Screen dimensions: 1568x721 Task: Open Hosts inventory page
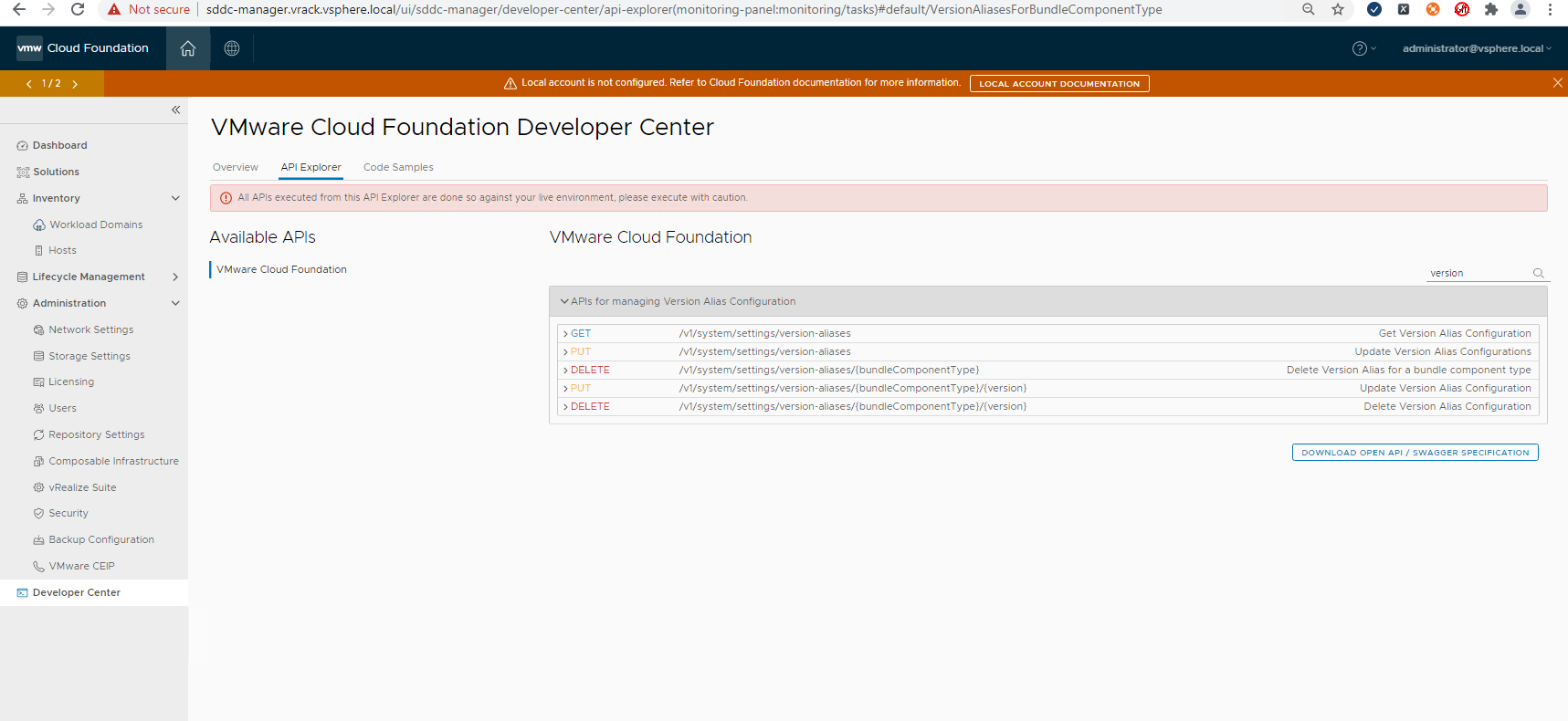[x=62, y=250]
